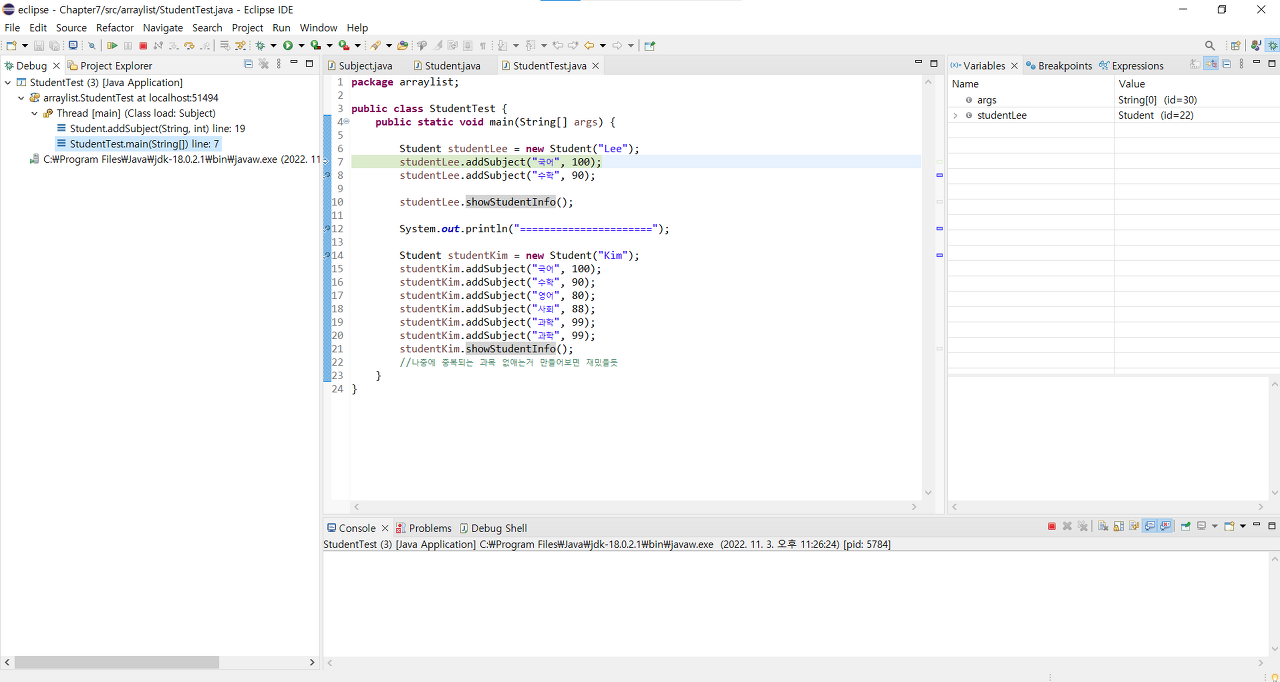This screenshot has height=682, width=1280.
Task: Click the Resume debug toolbar icon
Action: pos(112,45)
